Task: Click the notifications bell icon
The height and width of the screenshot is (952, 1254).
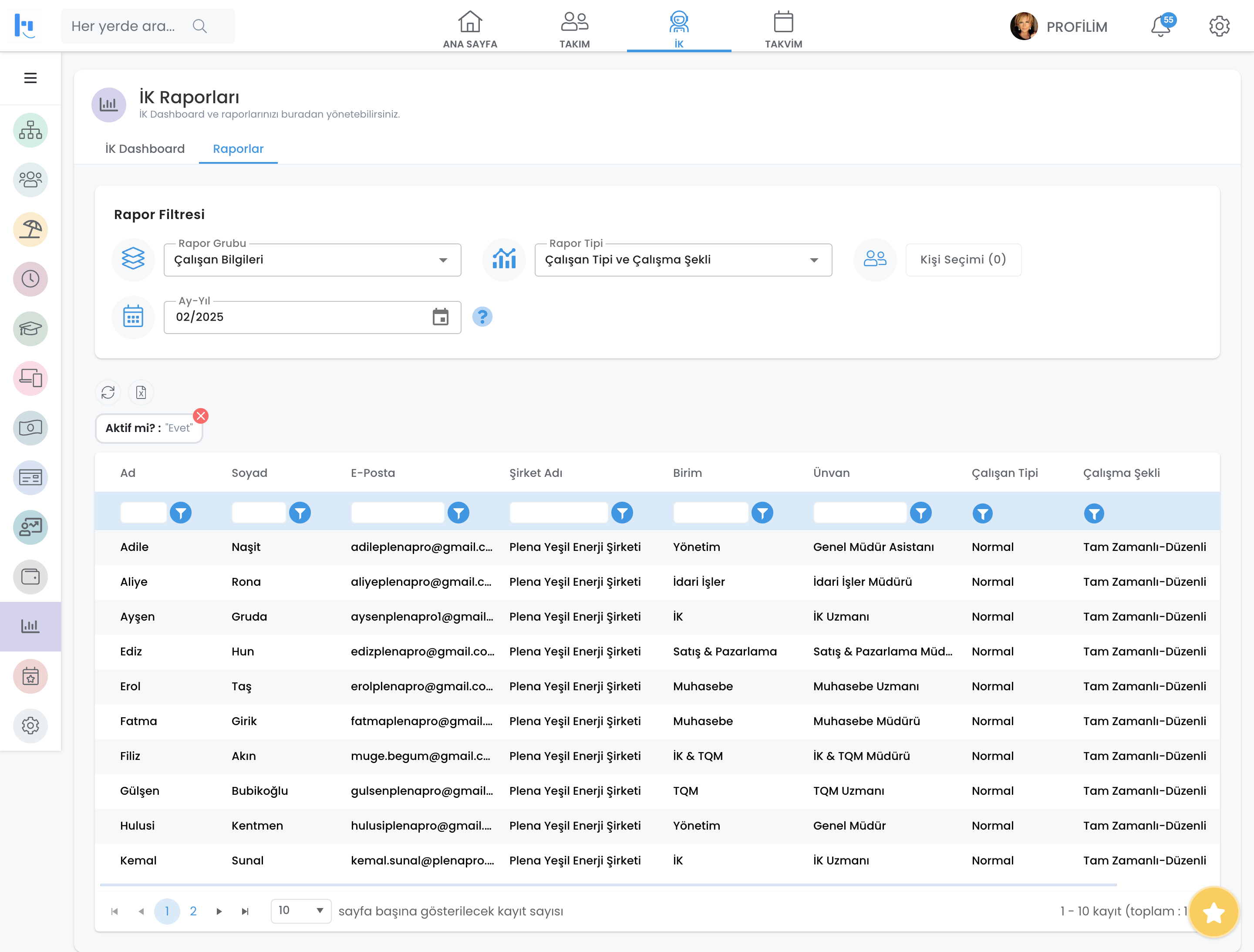Action: (1160, 27)
